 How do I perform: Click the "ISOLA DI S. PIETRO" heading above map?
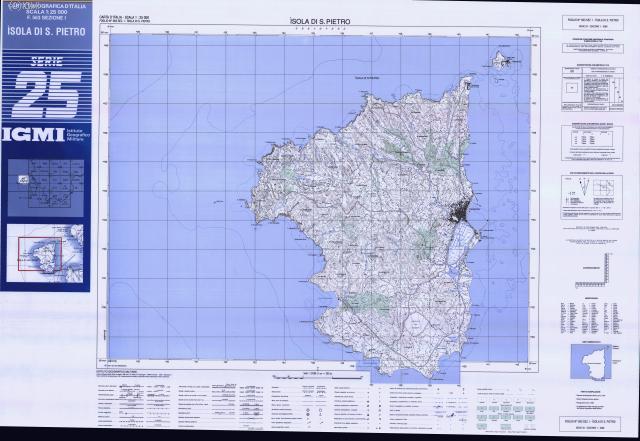click(320, 22)
